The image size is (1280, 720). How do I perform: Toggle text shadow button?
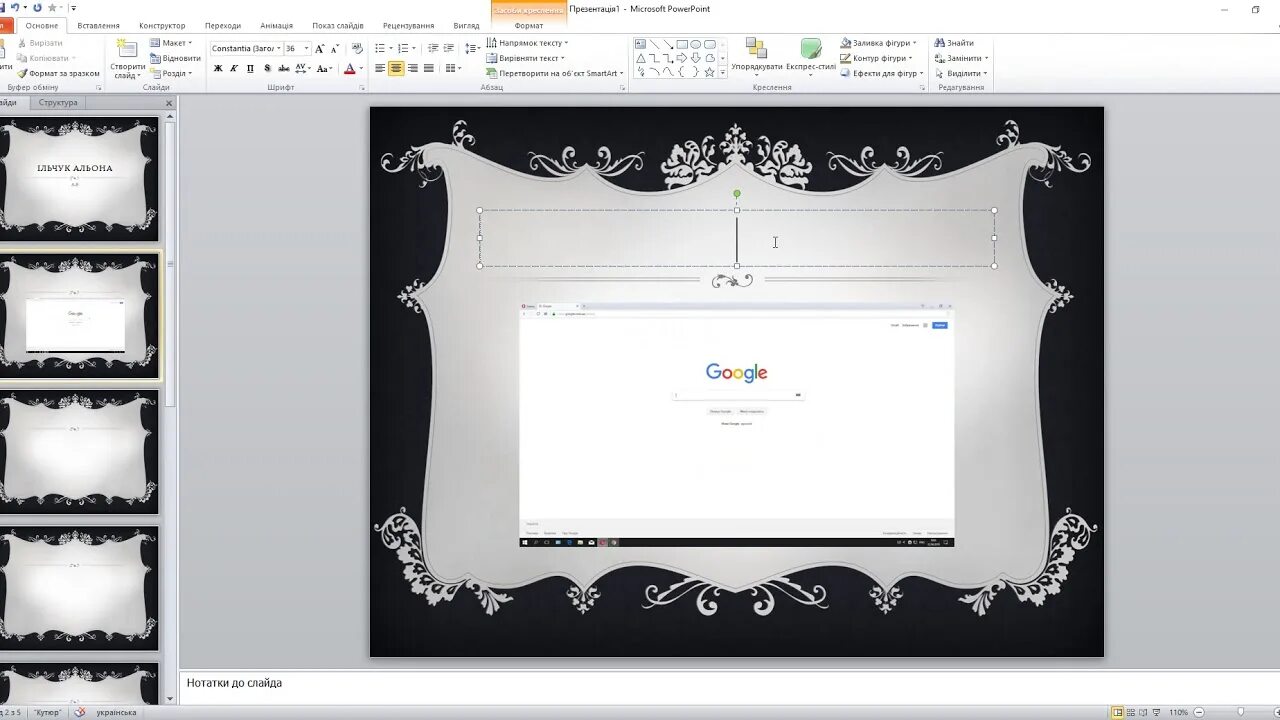pyautogui.click(x=268, y=68)
